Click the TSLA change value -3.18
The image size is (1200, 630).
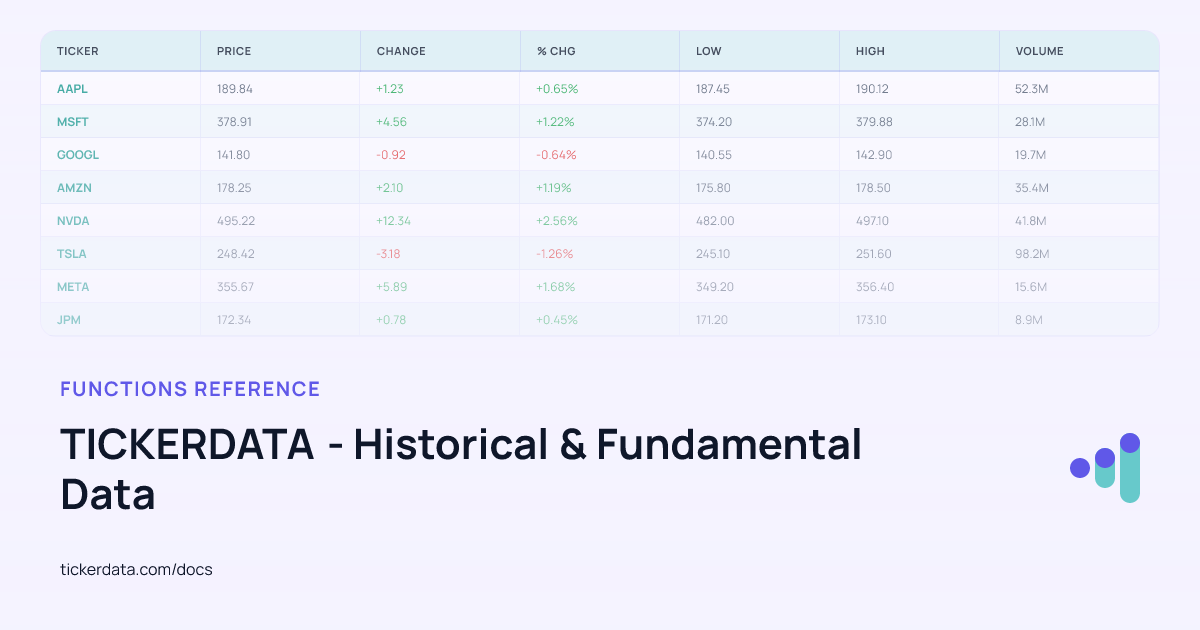coord(388,253)
